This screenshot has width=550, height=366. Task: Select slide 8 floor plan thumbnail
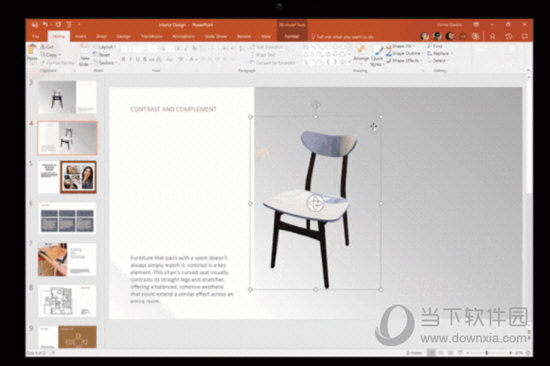point(67,301)
